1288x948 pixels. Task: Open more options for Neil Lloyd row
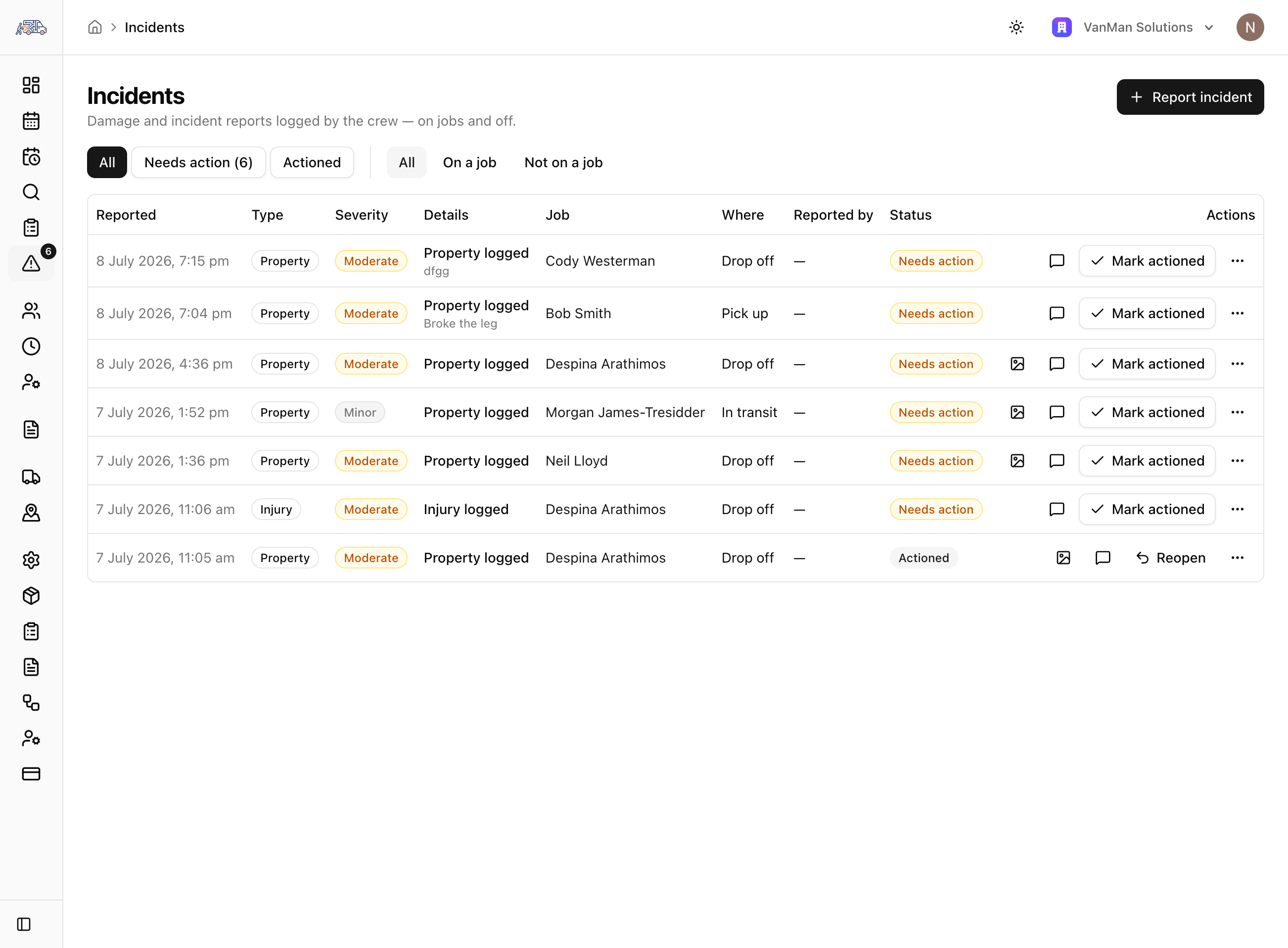tap(1237, 461)
